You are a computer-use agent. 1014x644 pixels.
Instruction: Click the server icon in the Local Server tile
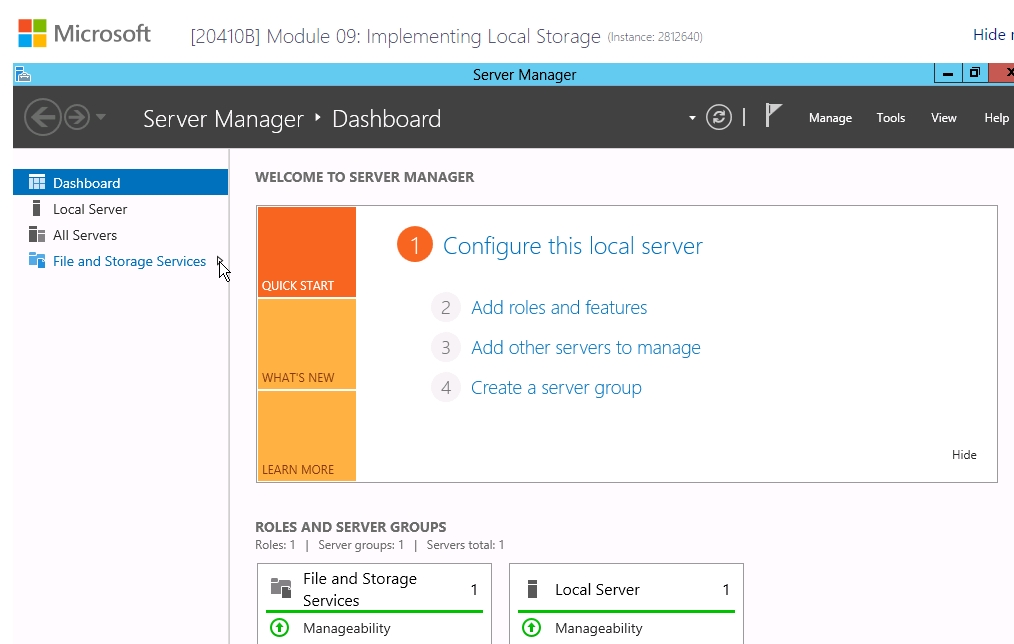(532, 589)
